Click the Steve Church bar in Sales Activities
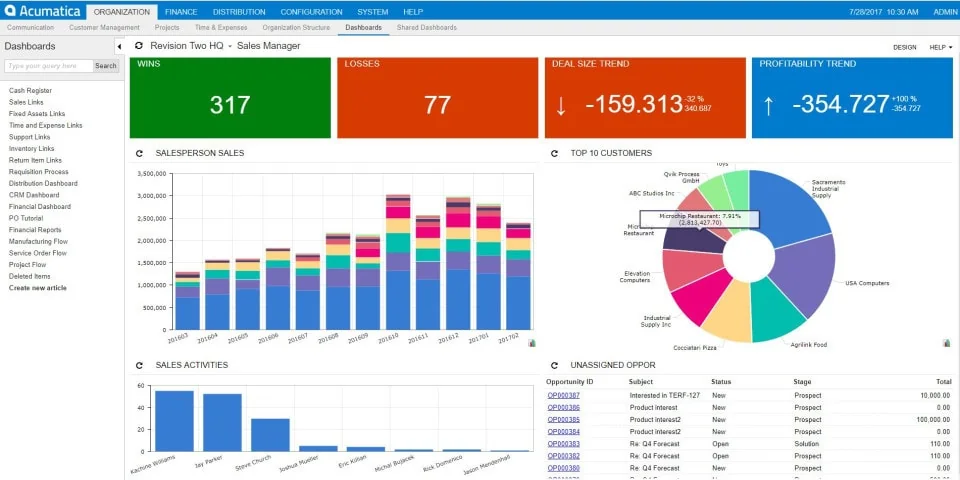Screen dimensions: 960x480 click(270, 435)
